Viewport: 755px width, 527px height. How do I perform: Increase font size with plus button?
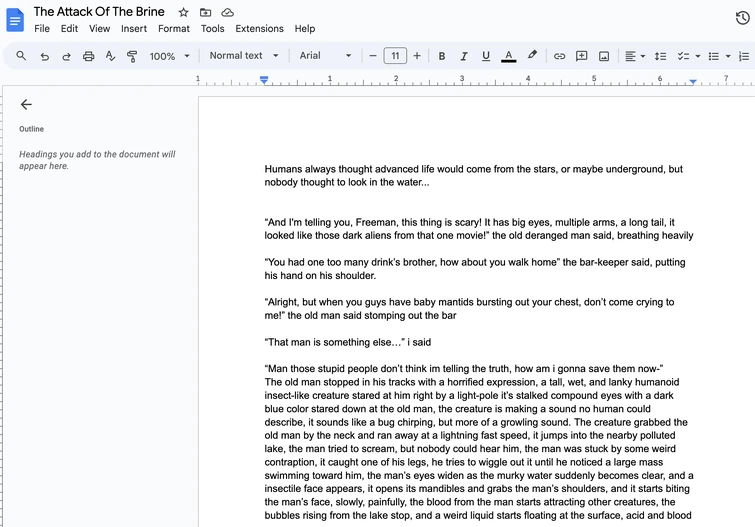pyautogui.click(x=417, y=56)
